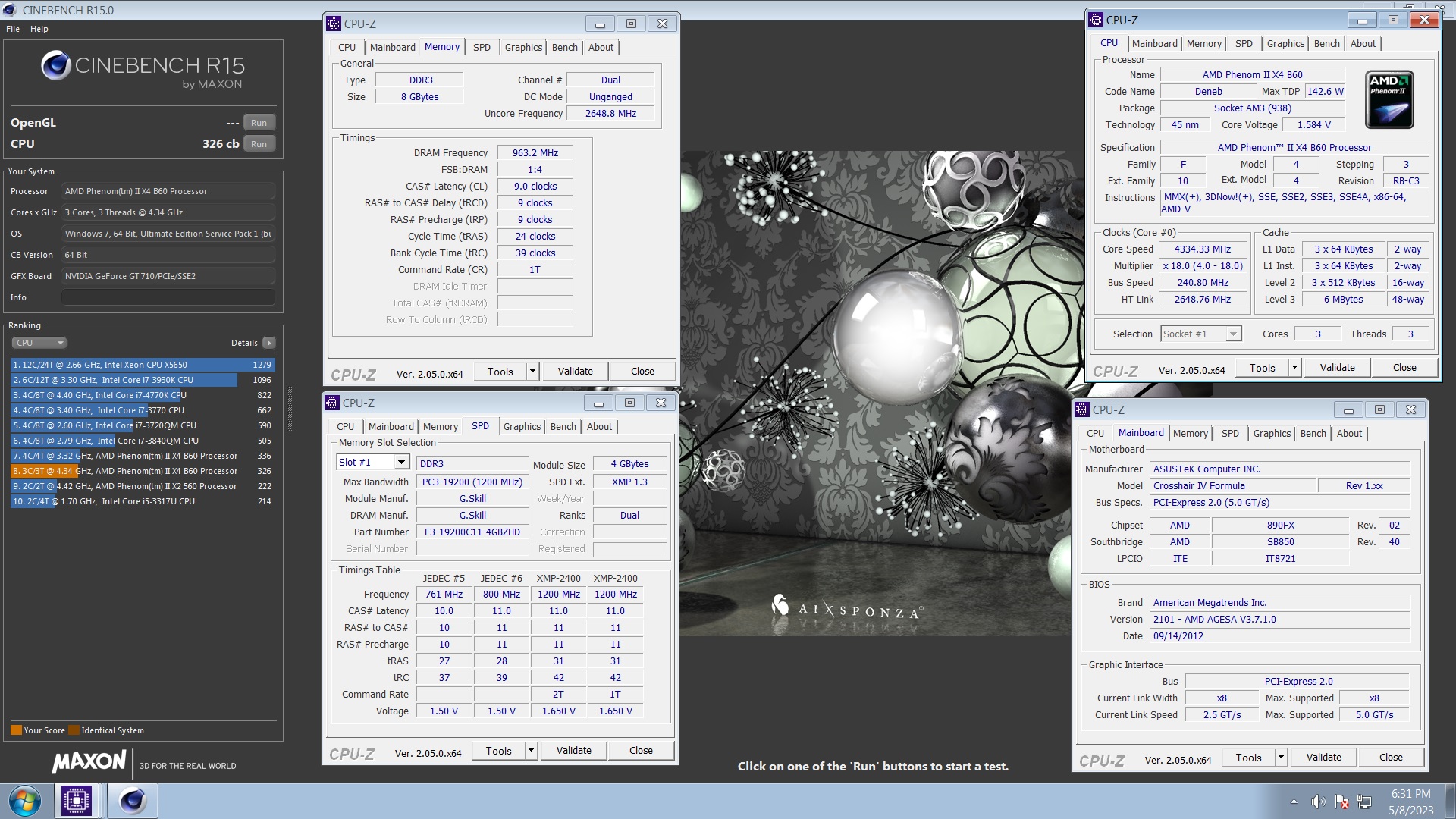Screen dimensions: 1456x819
Task: Click the Core Speed value 4334.33 MHz
Action: point(1203,249)
